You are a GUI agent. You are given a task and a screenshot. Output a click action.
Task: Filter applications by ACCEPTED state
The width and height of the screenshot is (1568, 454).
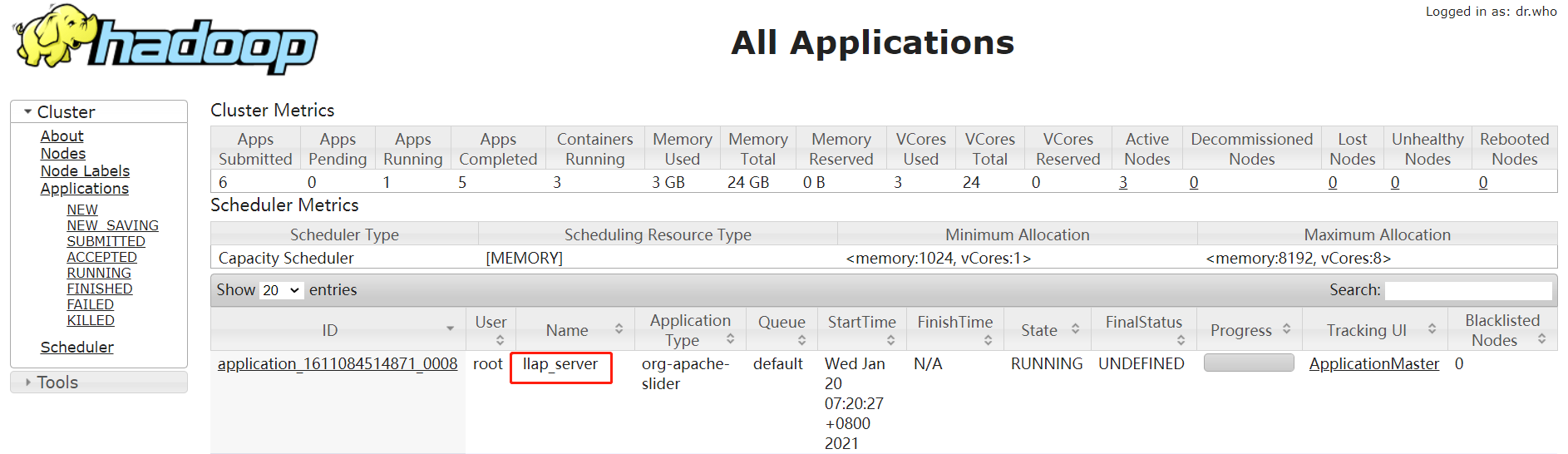[x=101, y=258]
